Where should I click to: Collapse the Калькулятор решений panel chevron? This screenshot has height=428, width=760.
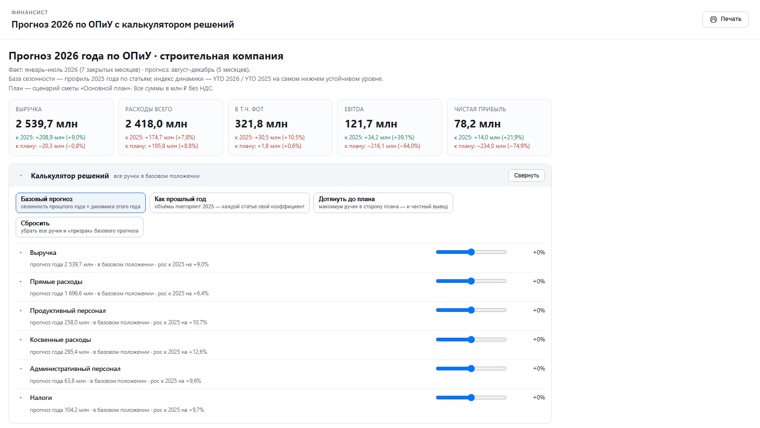point(21,176)
